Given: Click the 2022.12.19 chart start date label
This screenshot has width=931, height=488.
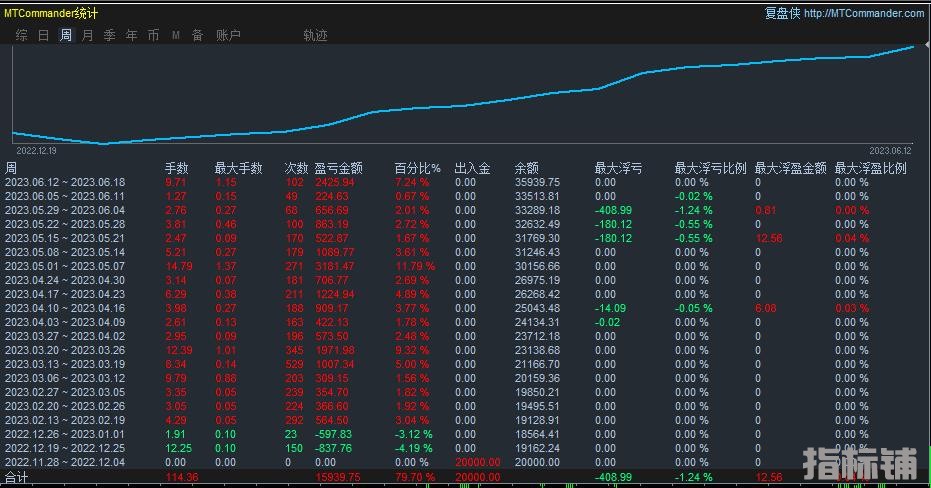Looking at the screenshot, I should [36, 151].
